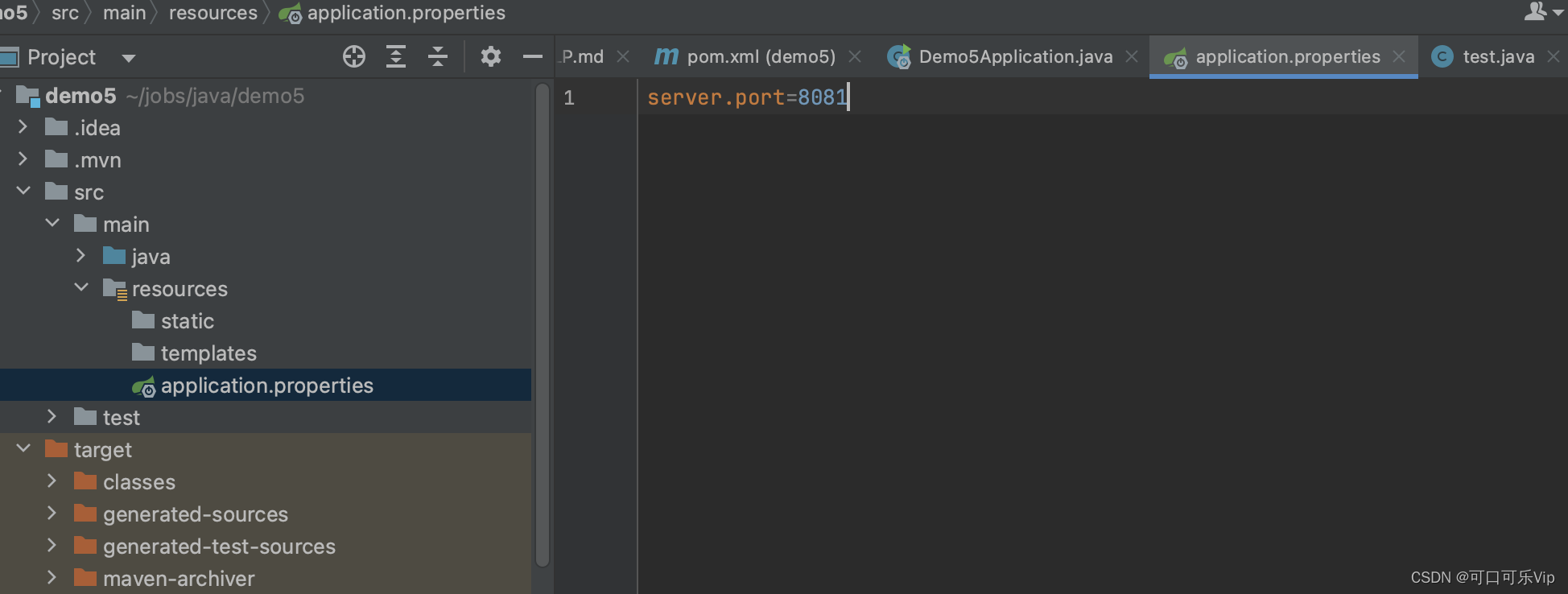Select the static folder in tree
1568x594 pixels.
[x=266, y=320]
